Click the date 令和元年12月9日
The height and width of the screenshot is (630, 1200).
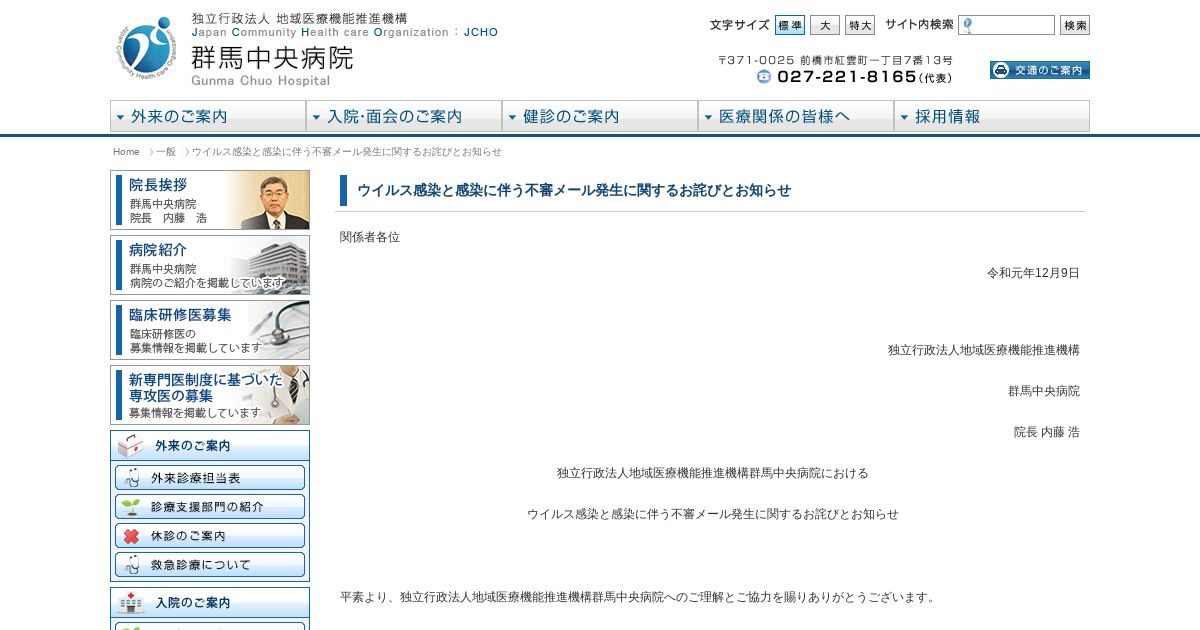click(x=1033, y=273)
